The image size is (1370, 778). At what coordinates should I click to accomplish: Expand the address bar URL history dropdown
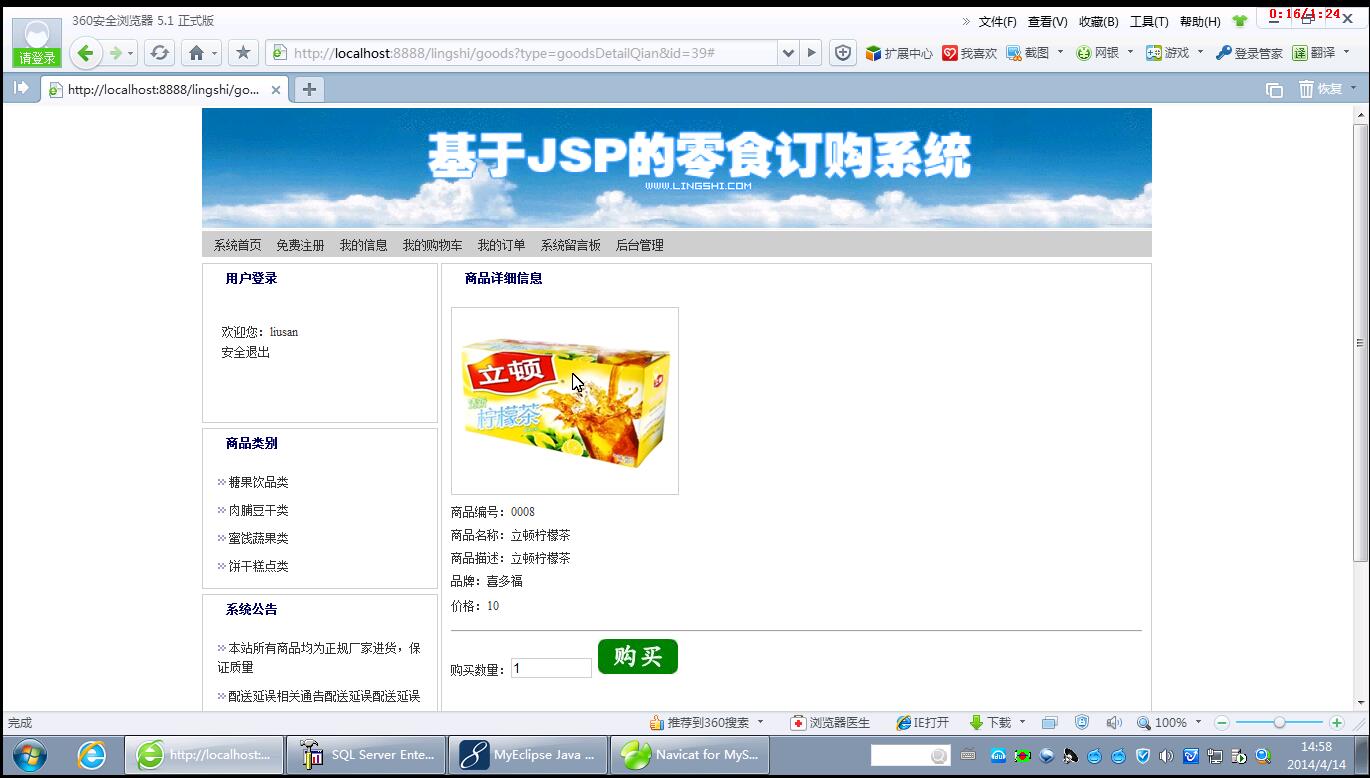788,53
